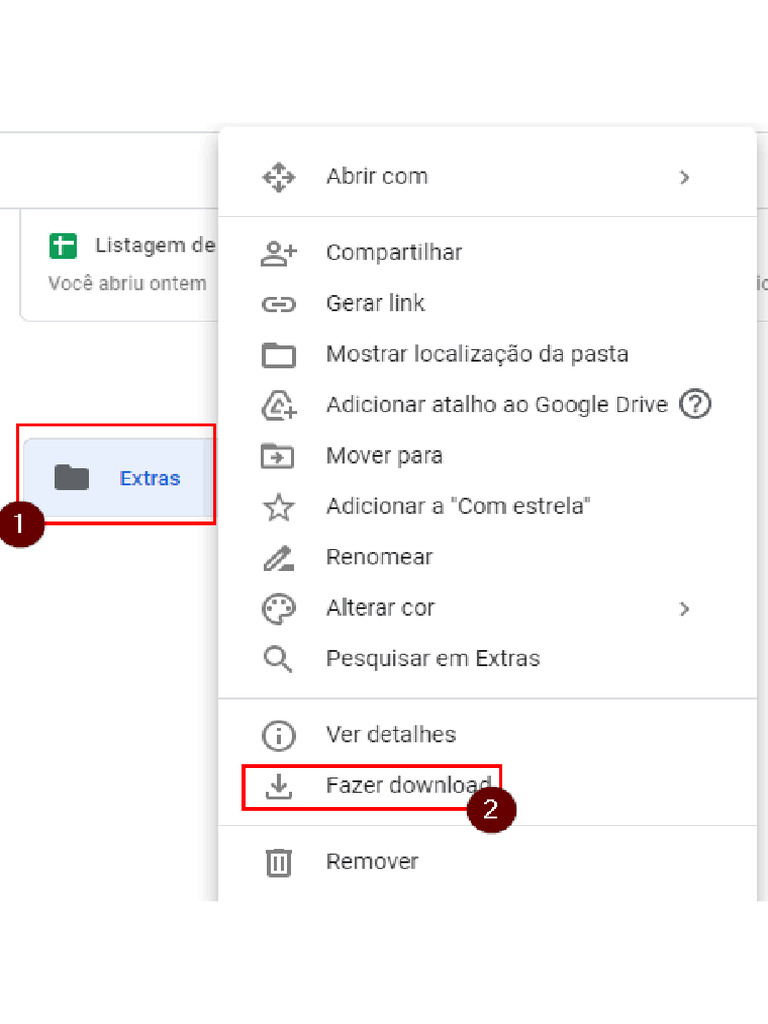Click the star icon for Com estrela
Screen dimensions: 768x1024
point(278,507)
